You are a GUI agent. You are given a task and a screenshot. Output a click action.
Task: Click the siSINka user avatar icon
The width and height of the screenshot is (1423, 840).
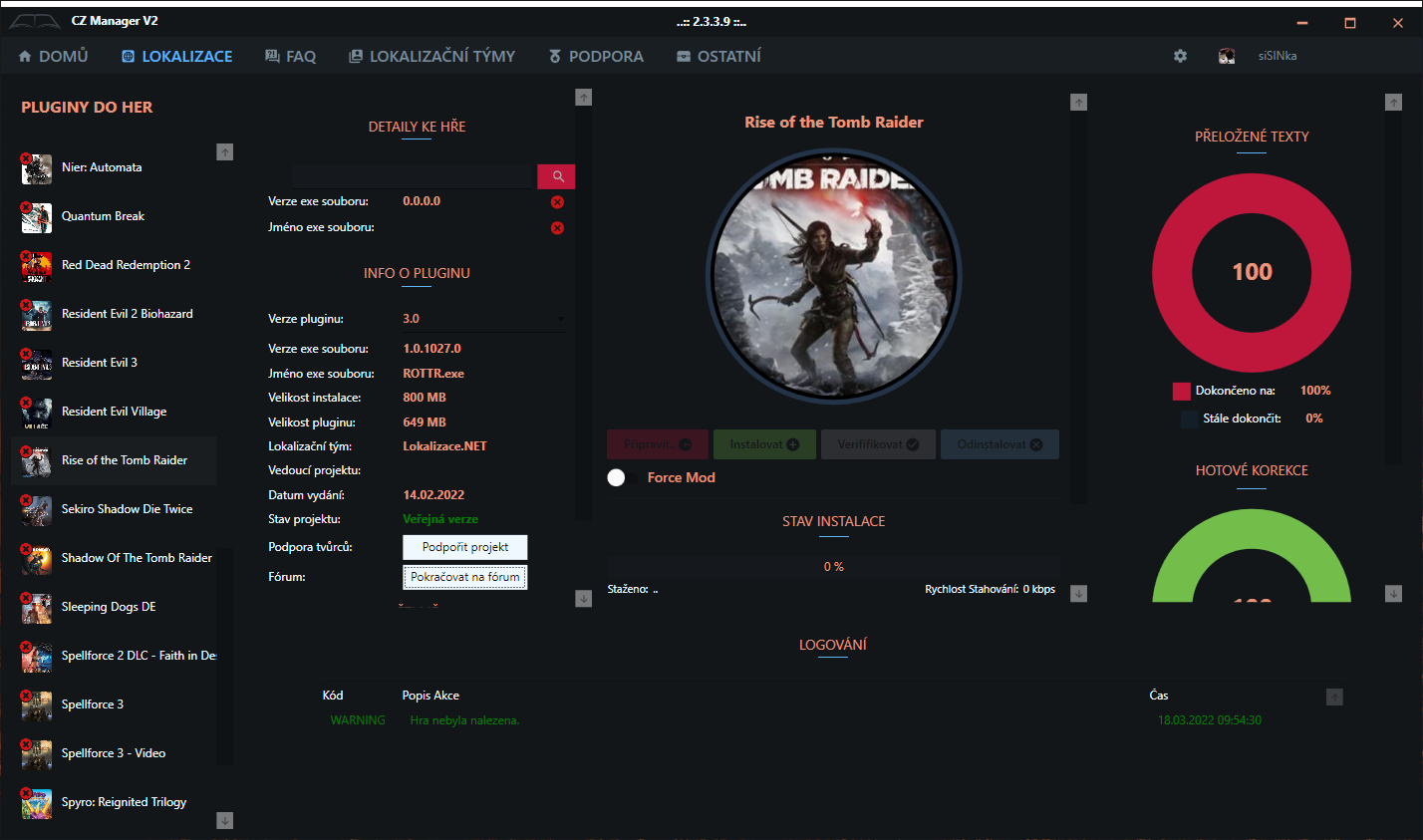point(1227,56)
